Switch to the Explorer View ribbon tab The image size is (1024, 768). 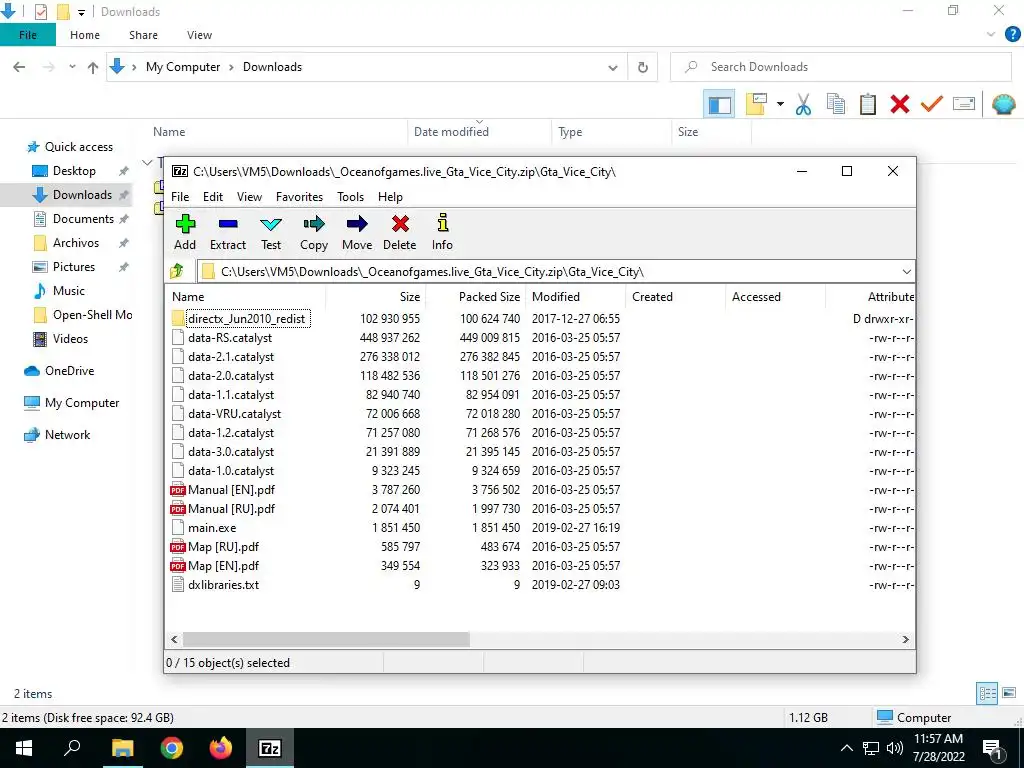click(199, 35)
